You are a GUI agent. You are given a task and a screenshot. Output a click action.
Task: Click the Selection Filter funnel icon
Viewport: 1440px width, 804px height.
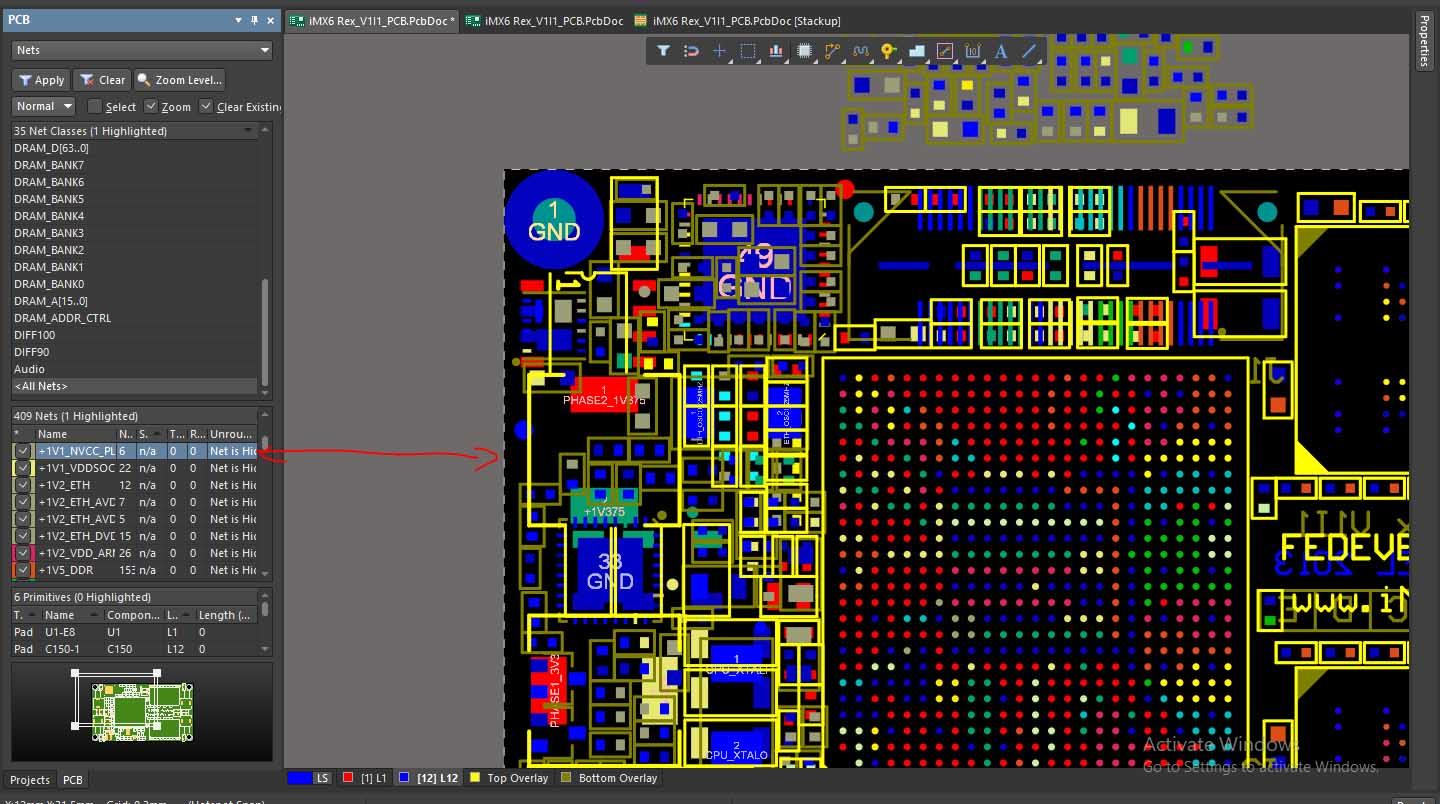coord(663,50)
